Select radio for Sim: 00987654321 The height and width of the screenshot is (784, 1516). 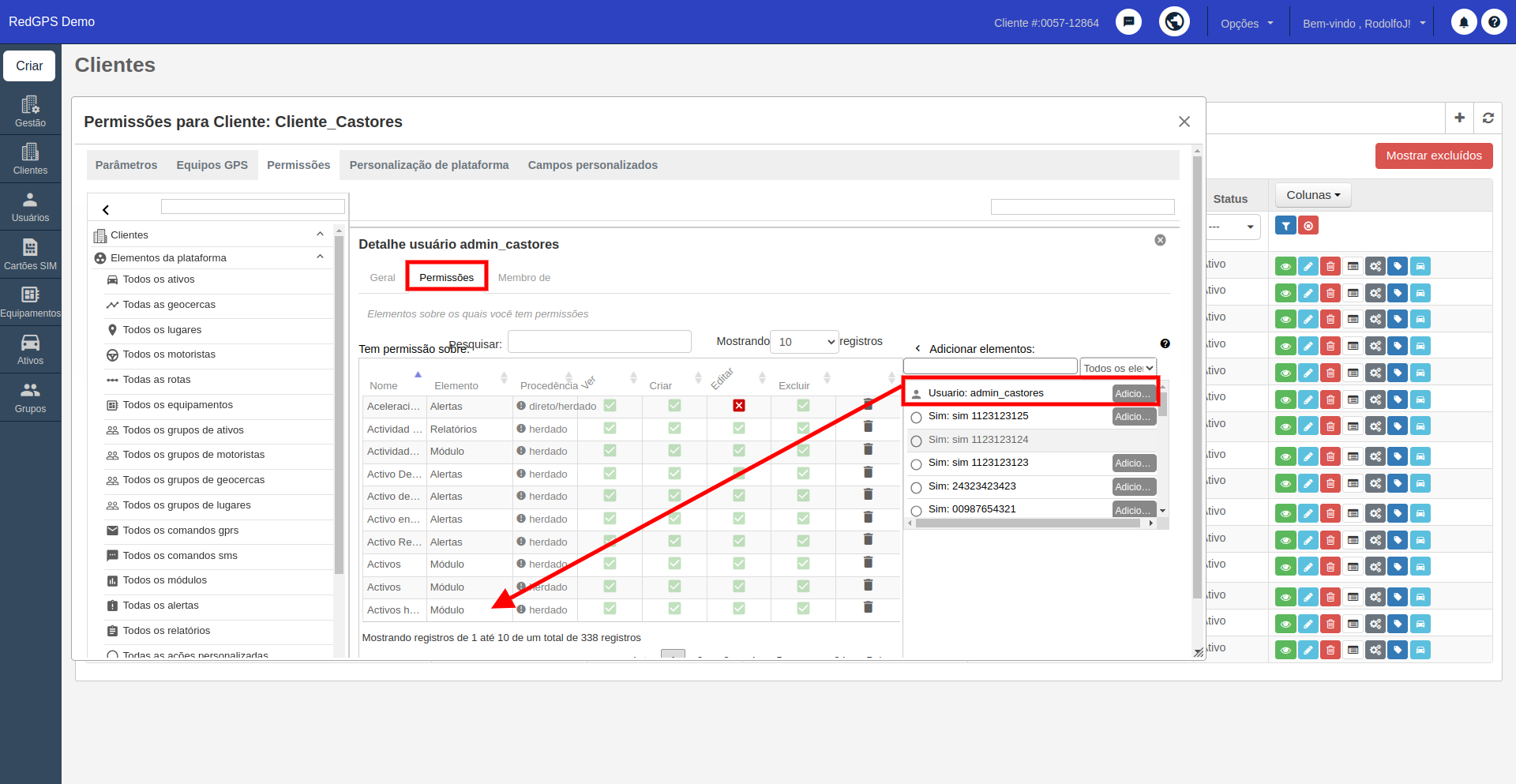tap(916, 511)
